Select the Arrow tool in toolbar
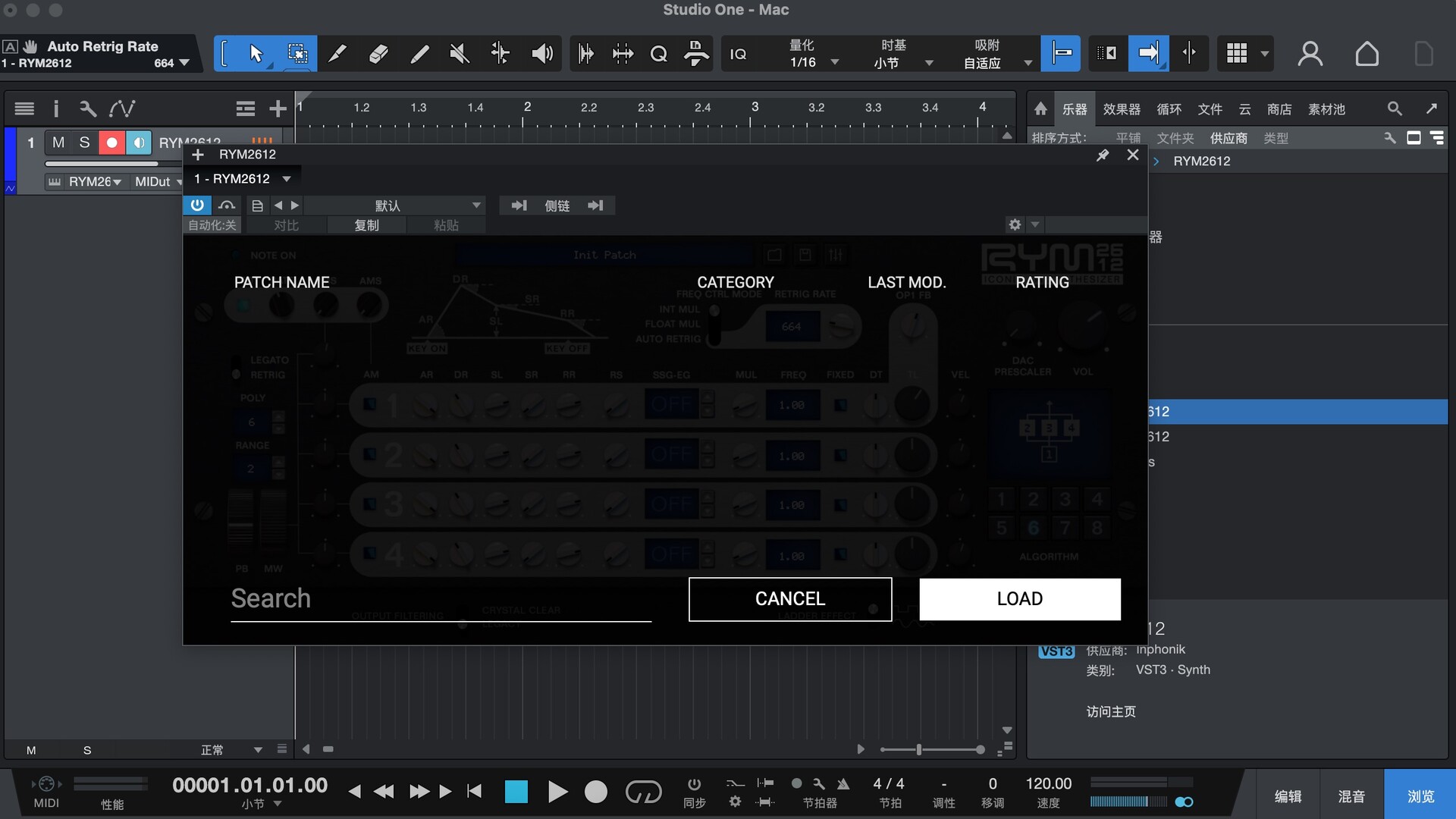 click(x=256, y=54)
